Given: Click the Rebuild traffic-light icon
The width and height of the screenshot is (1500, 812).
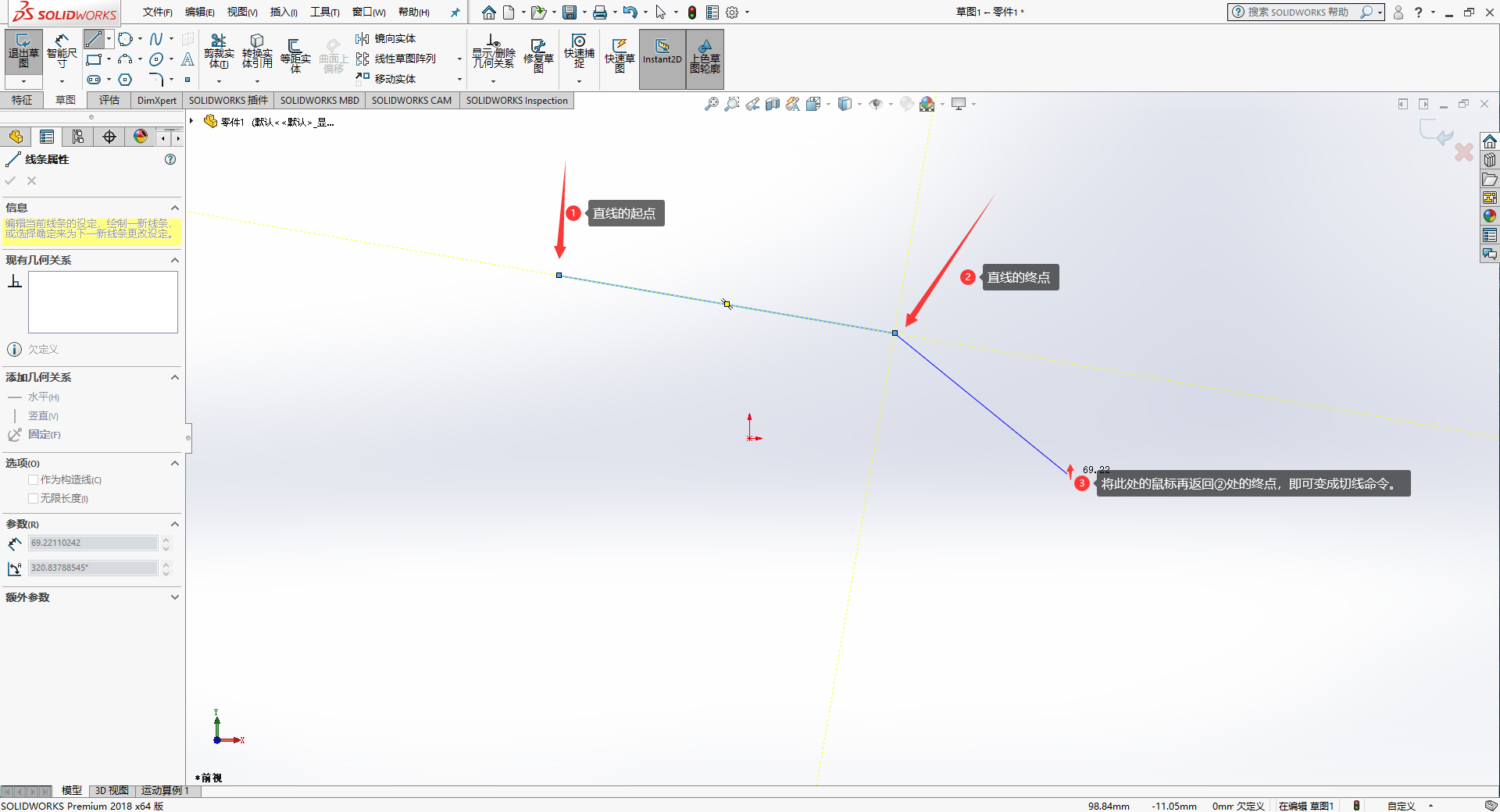Looking at the screenshot, I should tap(692, 12).
